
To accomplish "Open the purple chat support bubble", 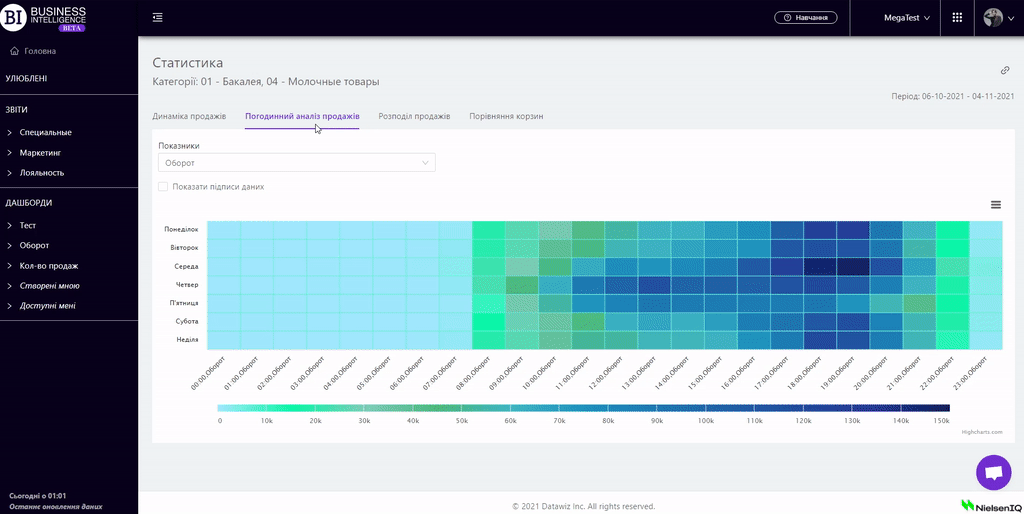I will (993, 473).
